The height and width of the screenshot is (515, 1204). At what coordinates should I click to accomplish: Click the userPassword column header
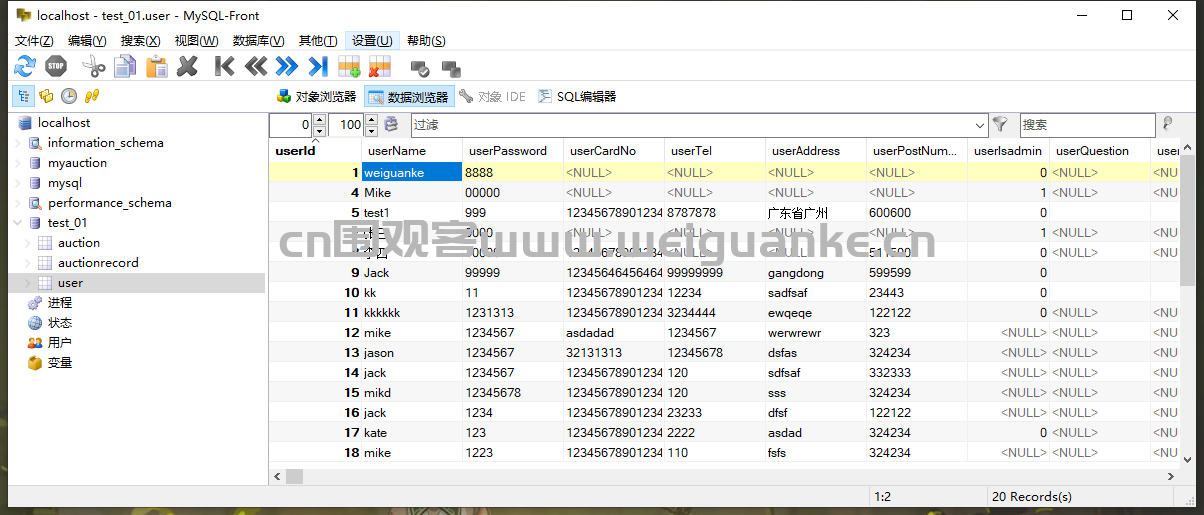(513, 150)
